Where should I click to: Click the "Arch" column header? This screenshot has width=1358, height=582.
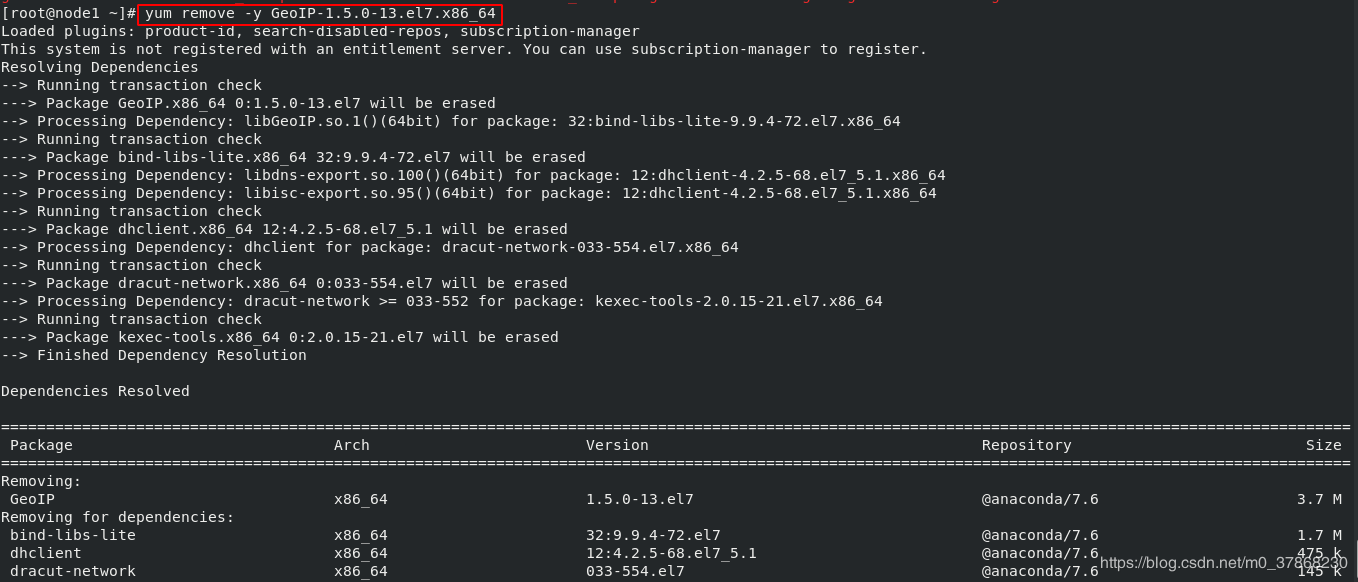[x=351, y=445]
